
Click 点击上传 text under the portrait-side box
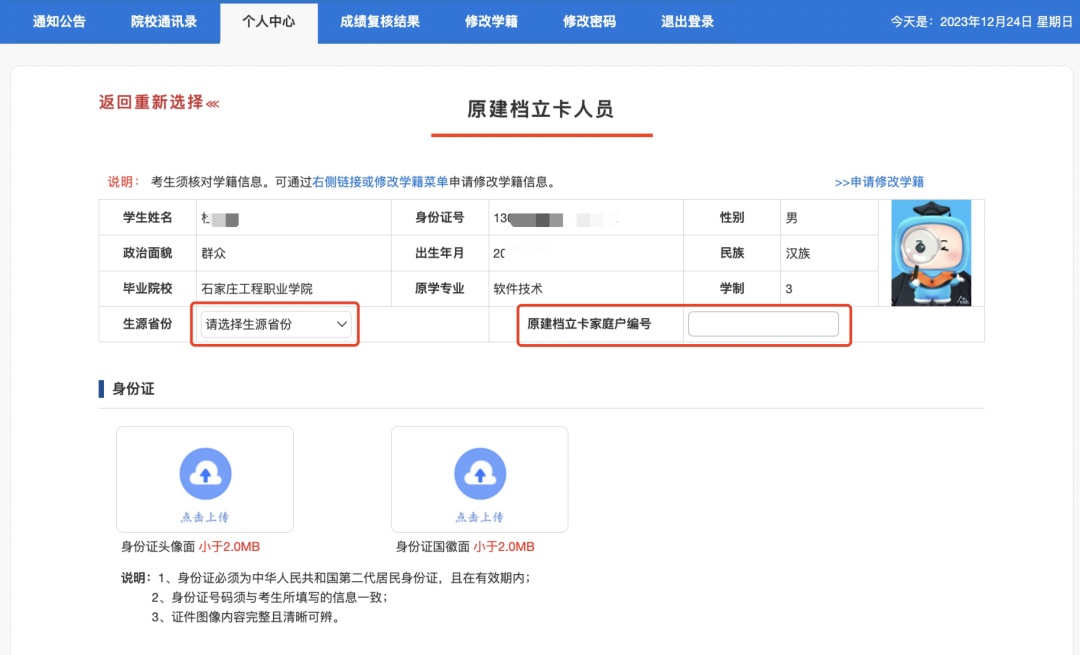tap(205, 517)
